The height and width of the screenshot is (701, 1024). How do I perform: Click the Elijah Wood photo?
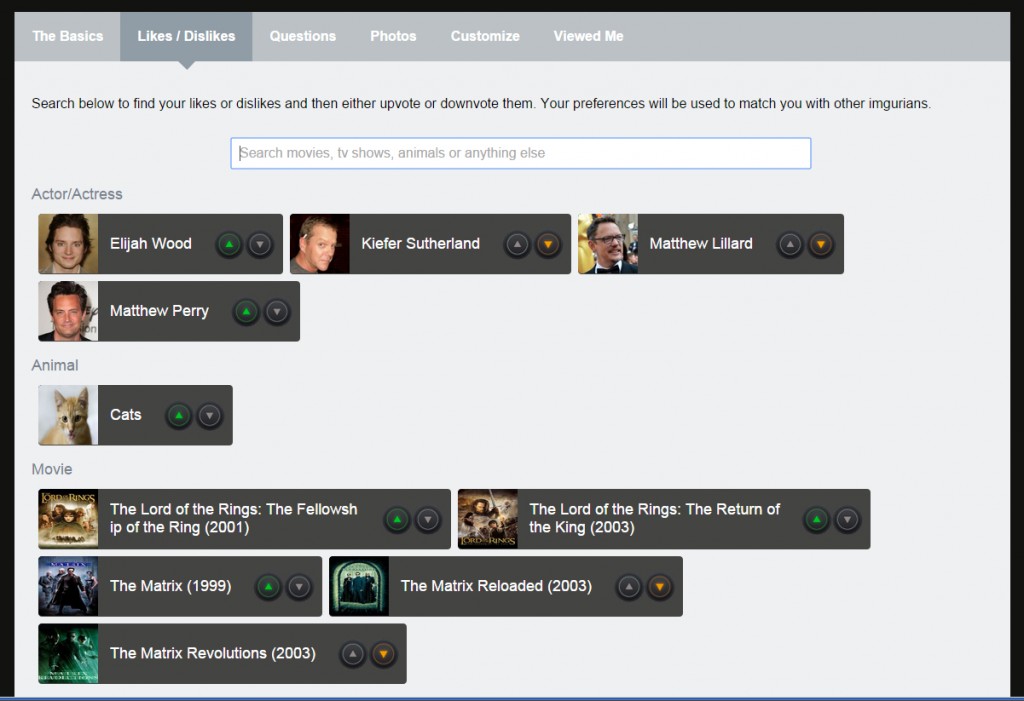point(68,244)
